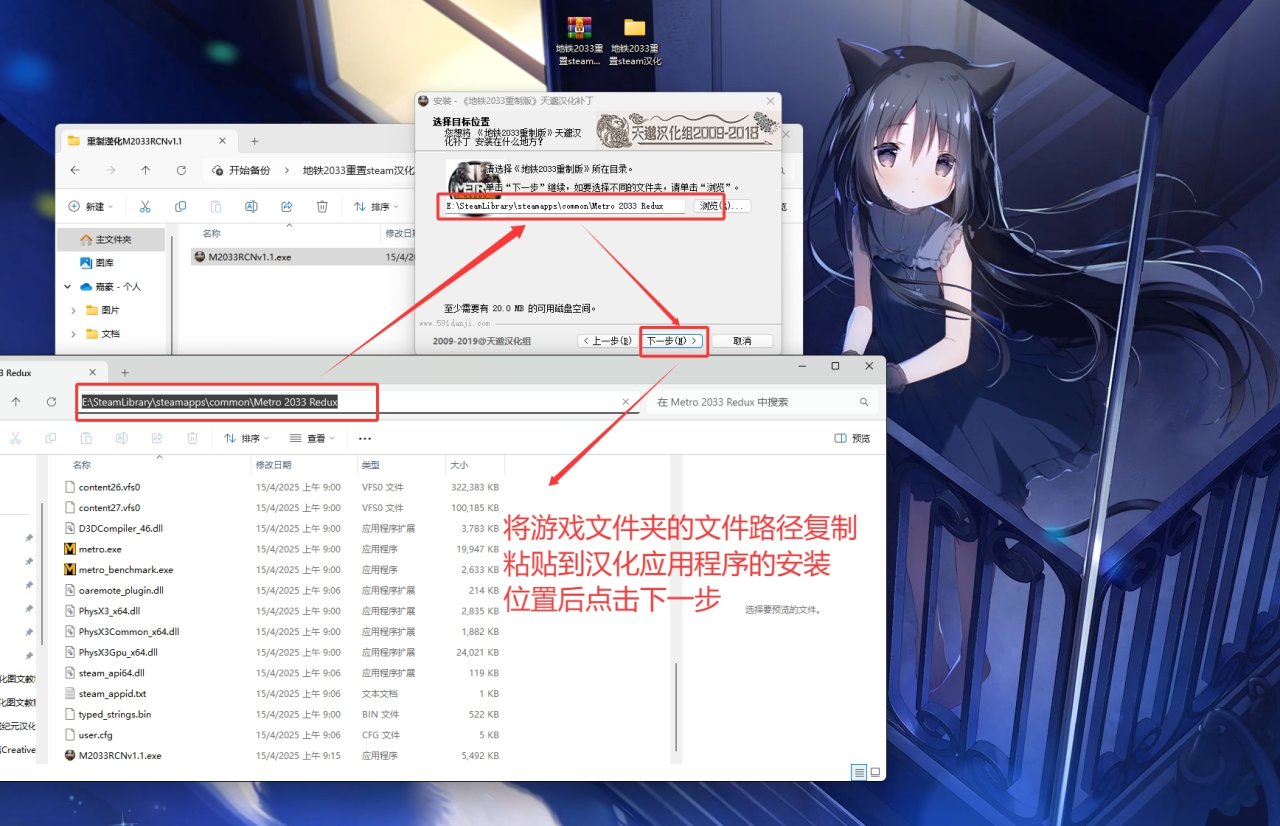Select the 地铁2033重置steam汉化 folder icon on the desktop
The image size is (1280, 826).
[x=635, y=41]
